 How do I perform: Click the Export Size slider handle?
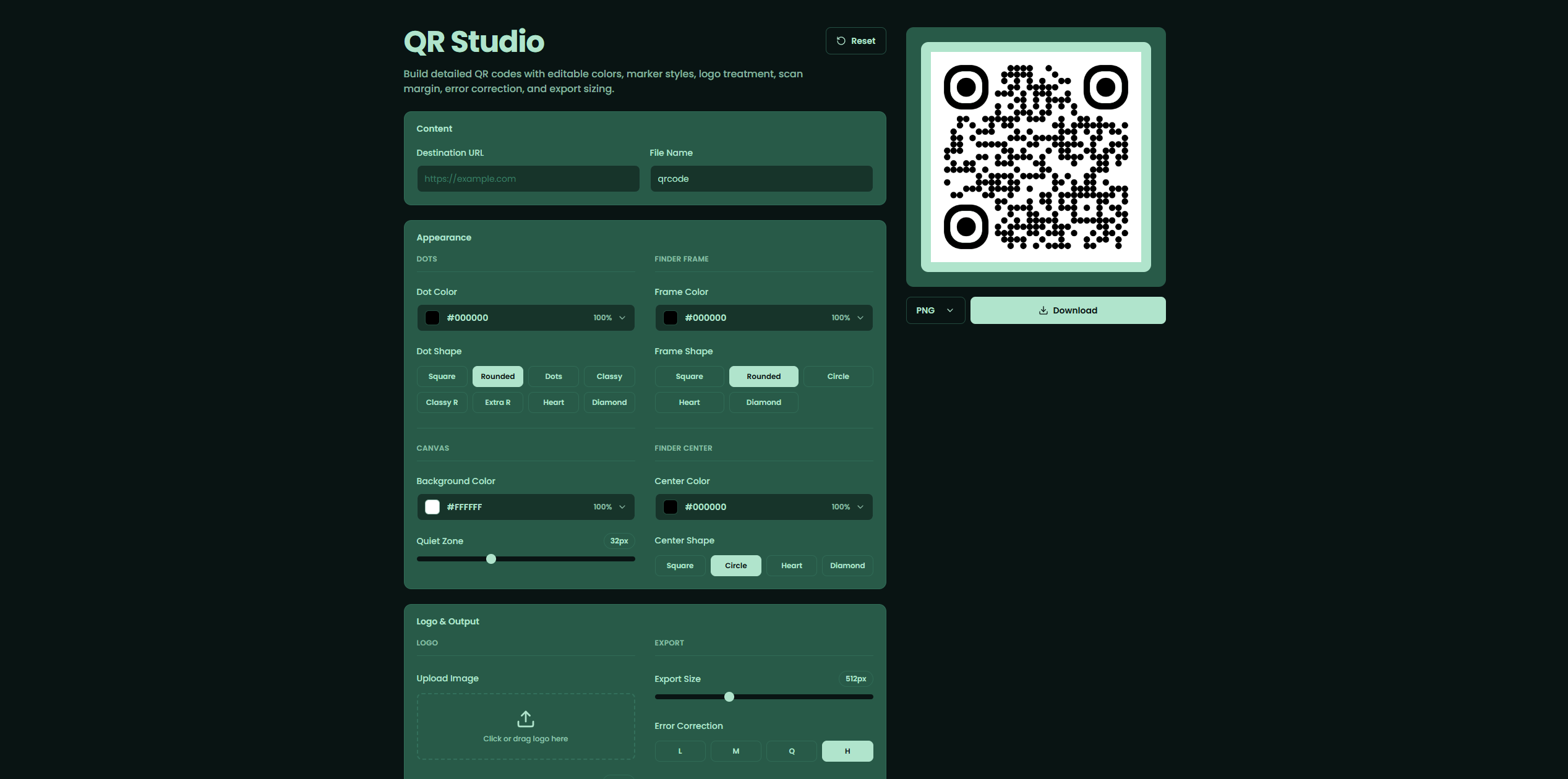pyautogui.click(x=729, y=697)
